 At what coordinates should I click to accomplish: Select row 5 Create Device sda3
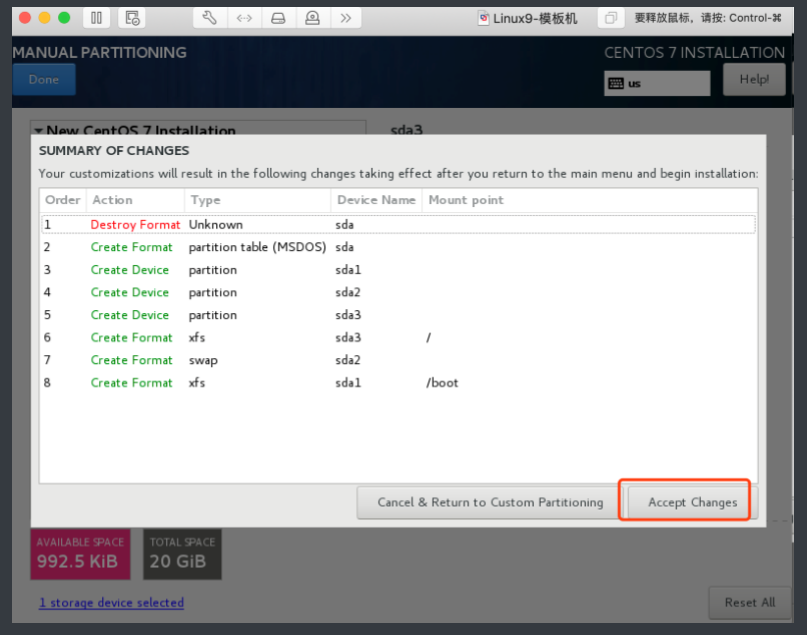398,315
